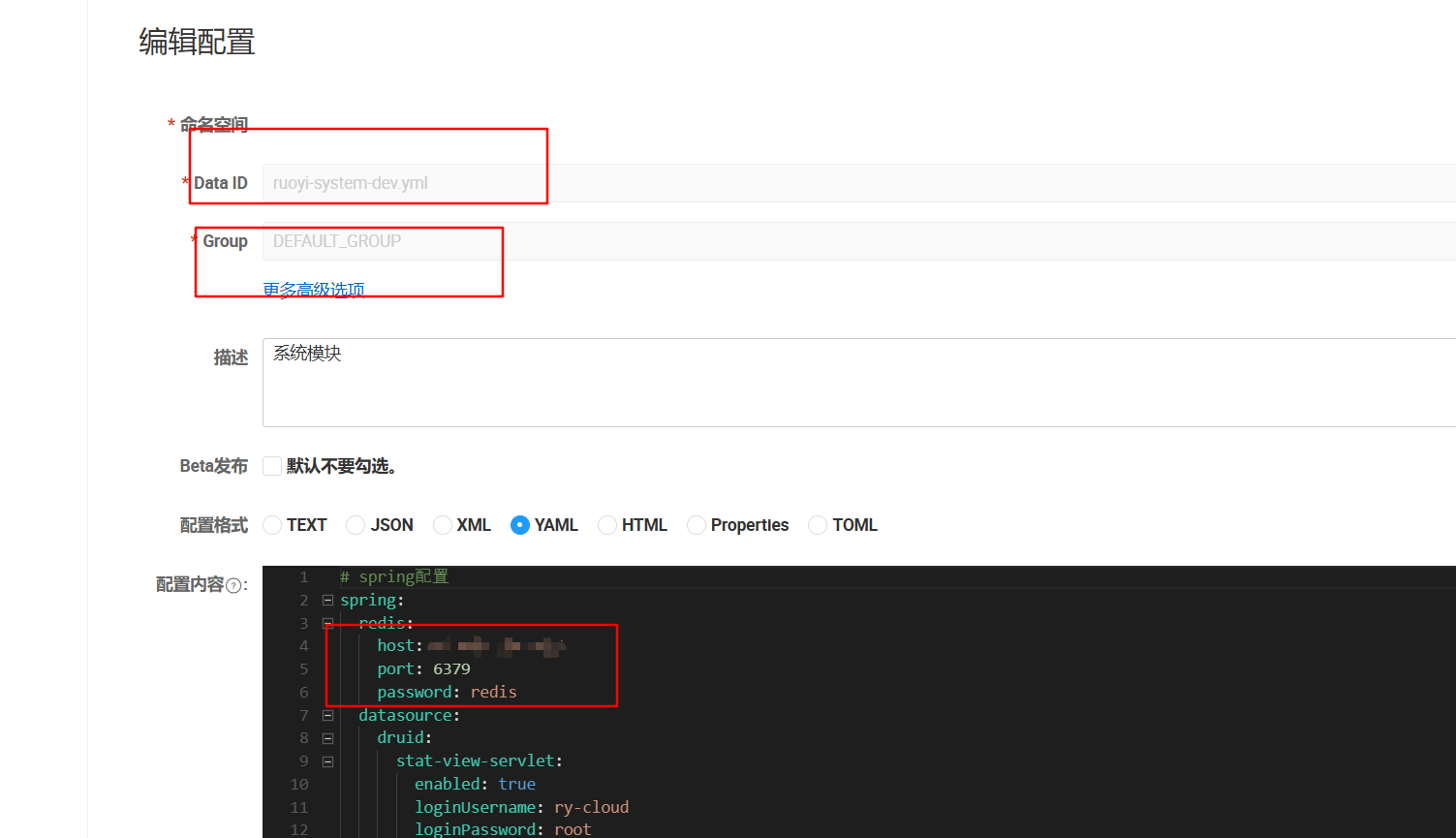Collapse the druid fold marker on line 8

coord(327,738)
